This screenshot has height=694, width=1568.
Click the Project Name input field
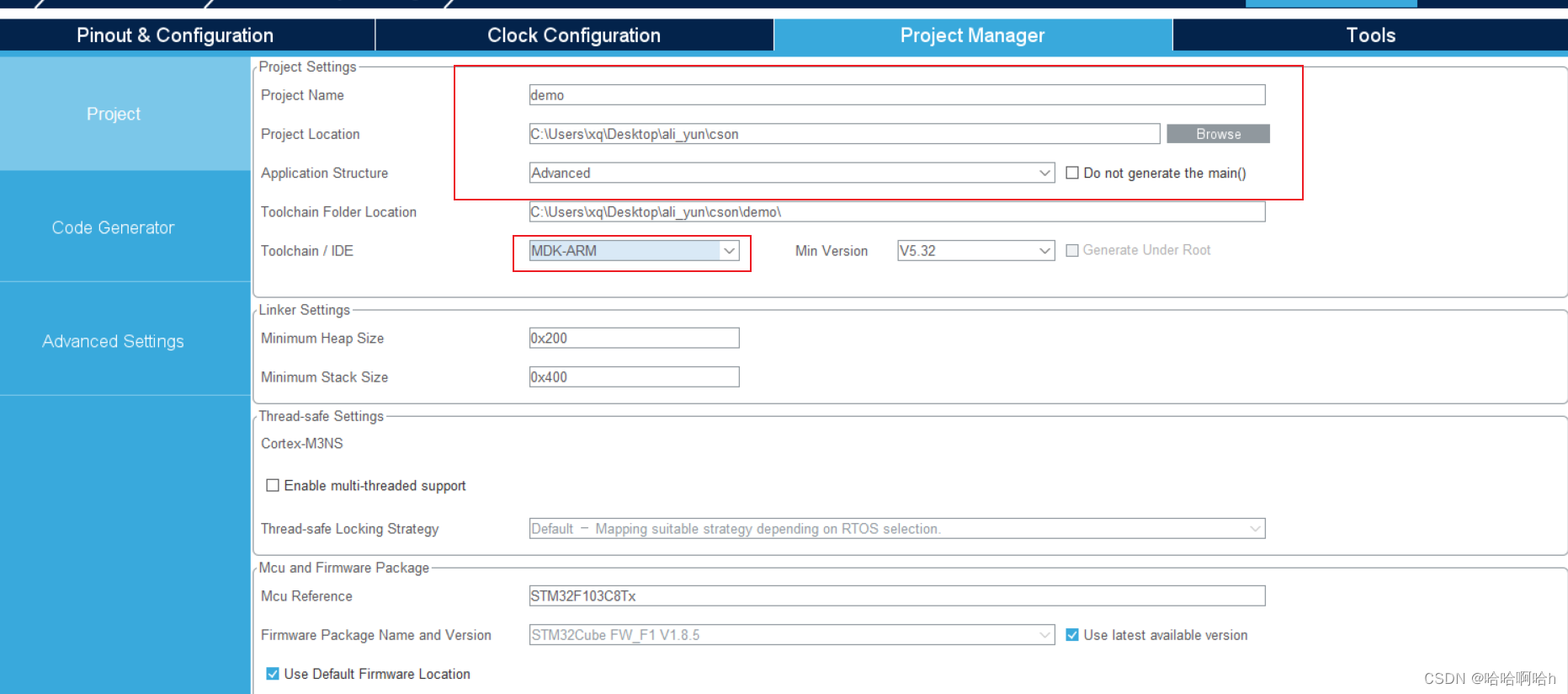tap(896, 95)
